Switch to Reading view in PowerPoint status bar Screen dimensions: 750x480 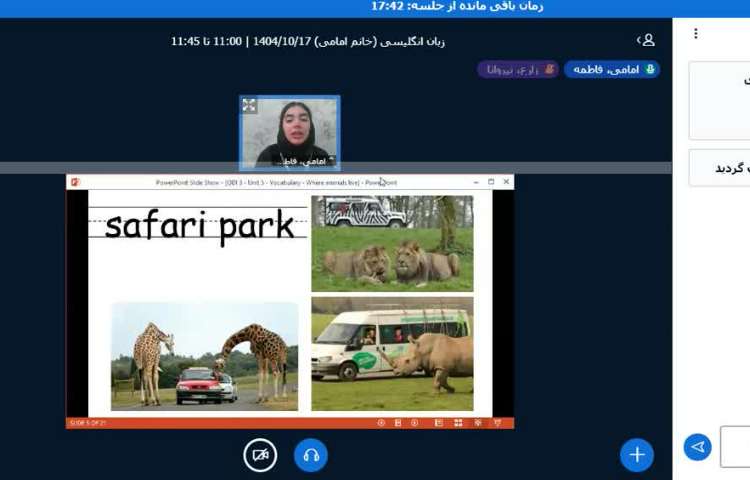478,423
